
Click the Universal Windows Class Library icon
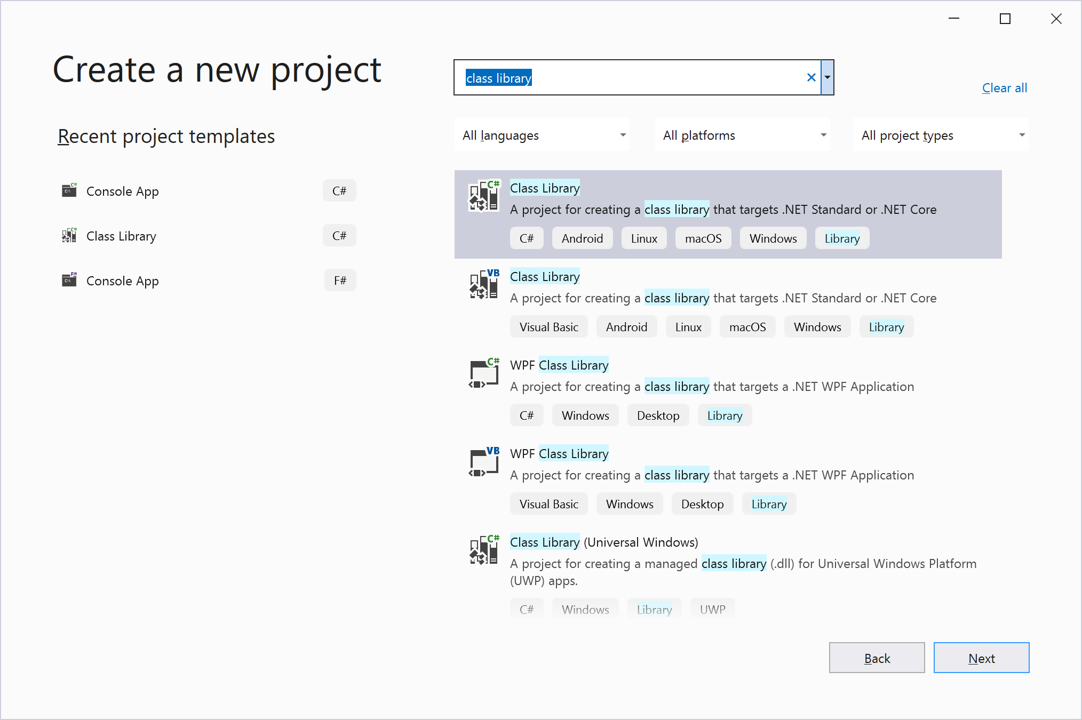click(x=484, y=549)
